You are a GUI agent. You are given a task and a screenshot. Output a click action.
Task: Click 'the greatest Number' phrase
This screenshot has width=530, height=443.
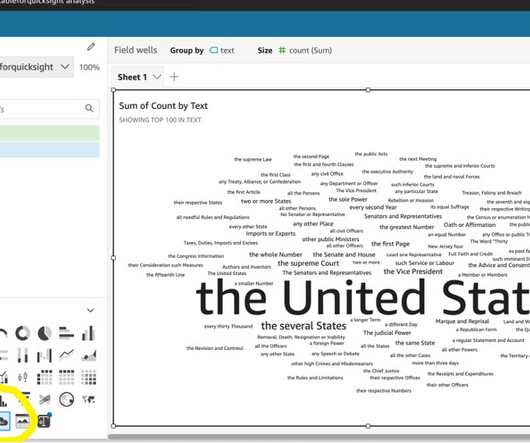click(407, 227)
